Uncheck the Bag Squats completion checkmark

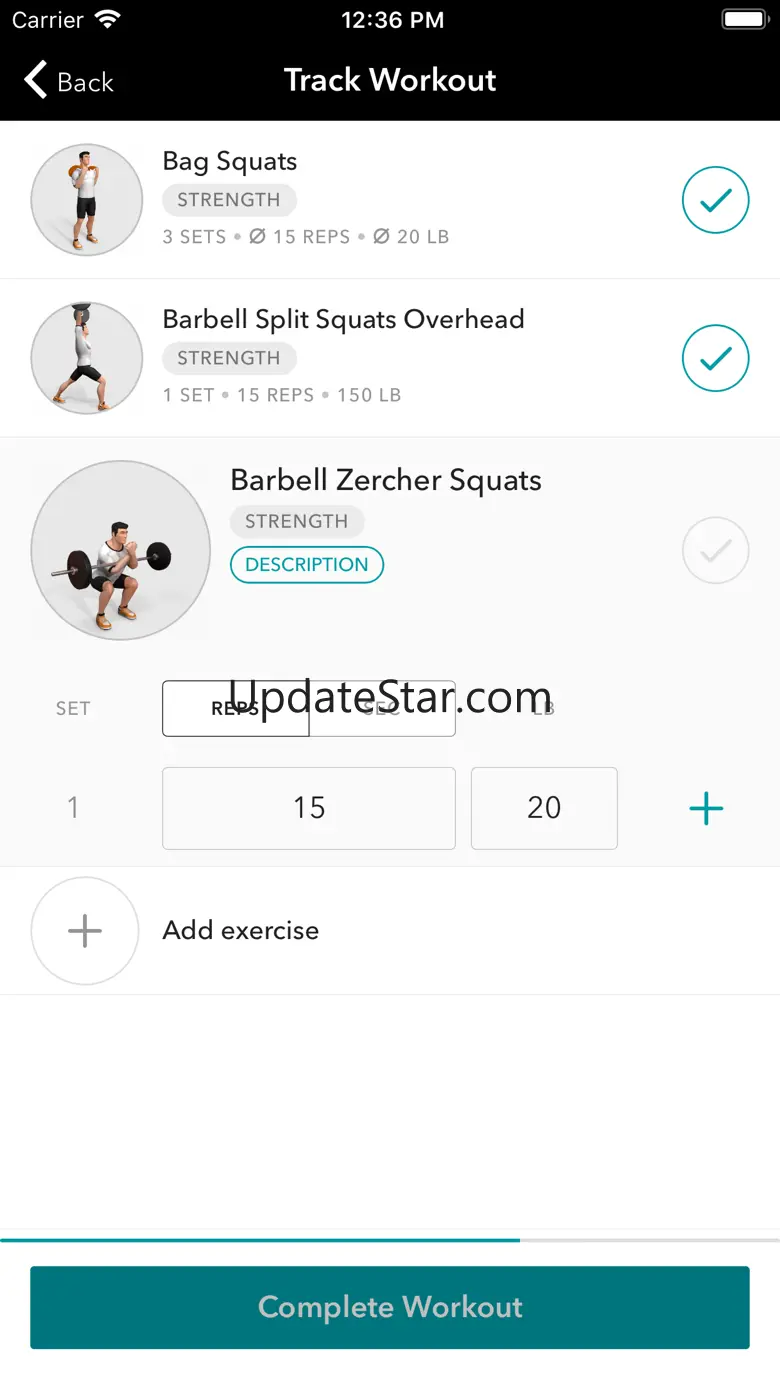point(715,200)
